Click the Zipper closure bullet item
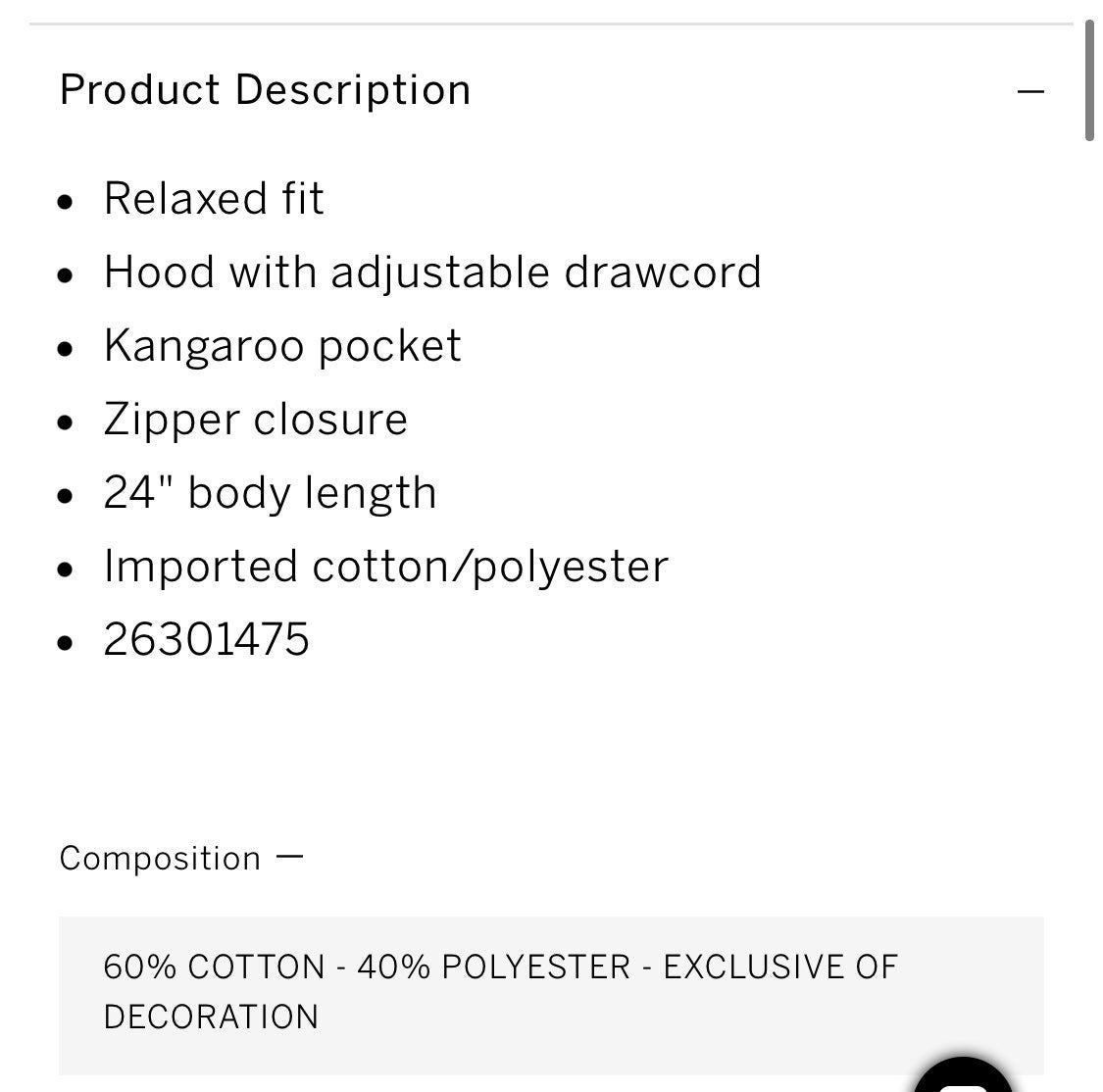Image resolution: width=1103 pixels, height=1092 pixels. 255,420
